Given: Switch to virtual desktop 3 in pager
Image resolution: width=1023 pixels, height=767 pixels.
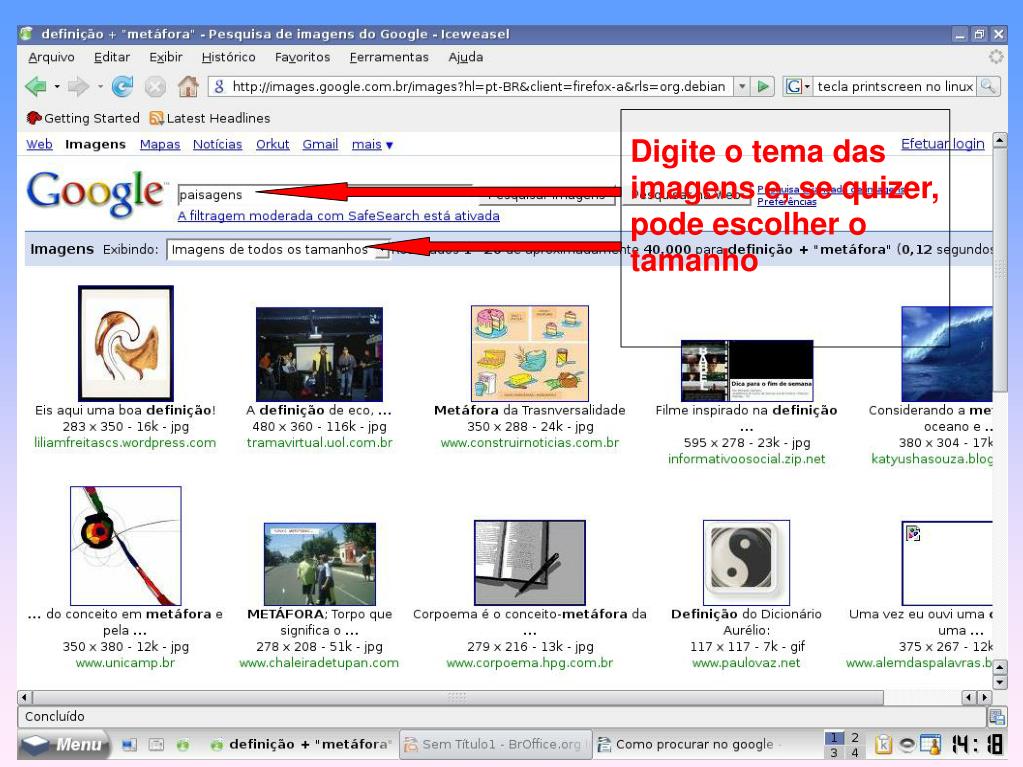Looking at the screenshot, I should coord(834,752).
